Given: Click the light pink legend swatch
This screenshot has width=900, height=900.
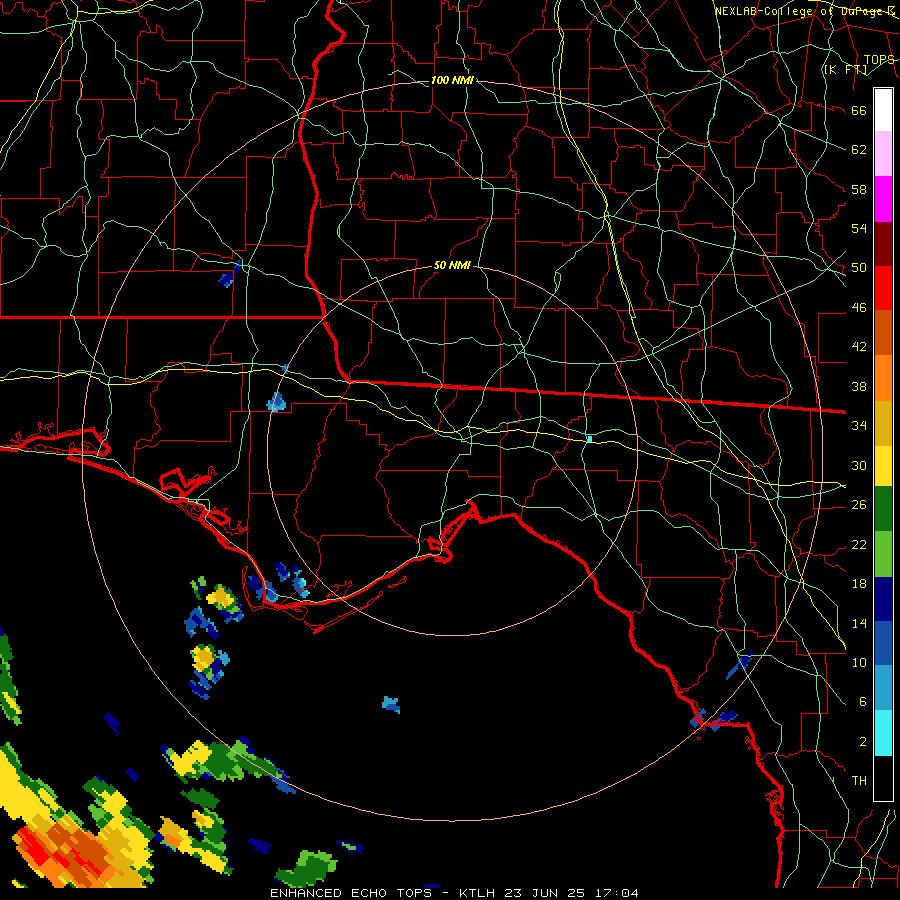Looking at the screenshot, I should click(x=883, y=154).
